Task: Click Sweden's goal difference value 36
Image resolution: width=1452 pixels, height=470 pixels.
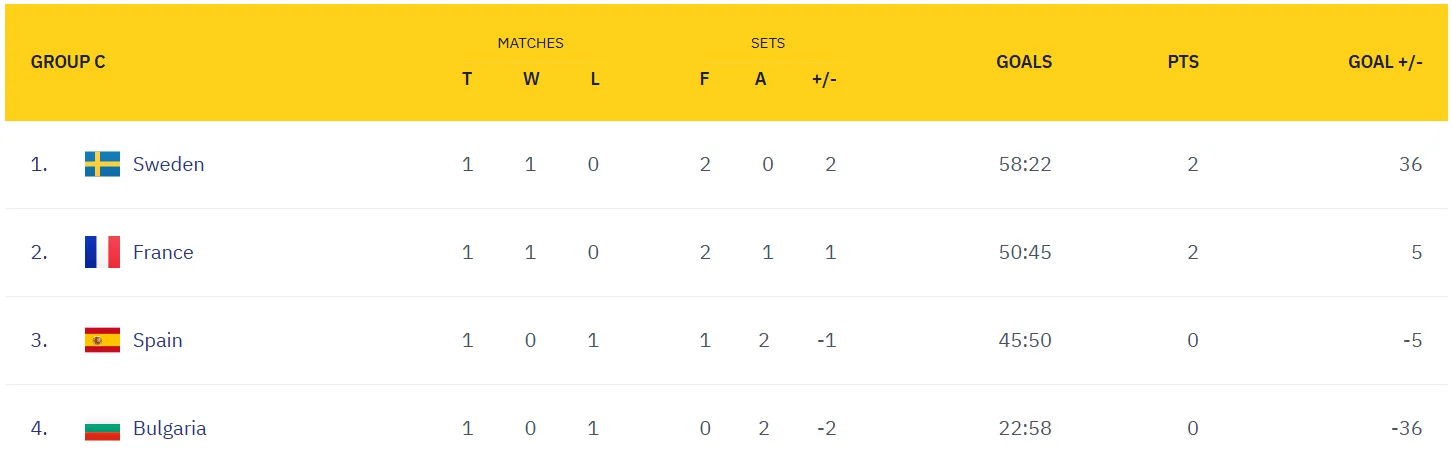Action: (1410, 164)
